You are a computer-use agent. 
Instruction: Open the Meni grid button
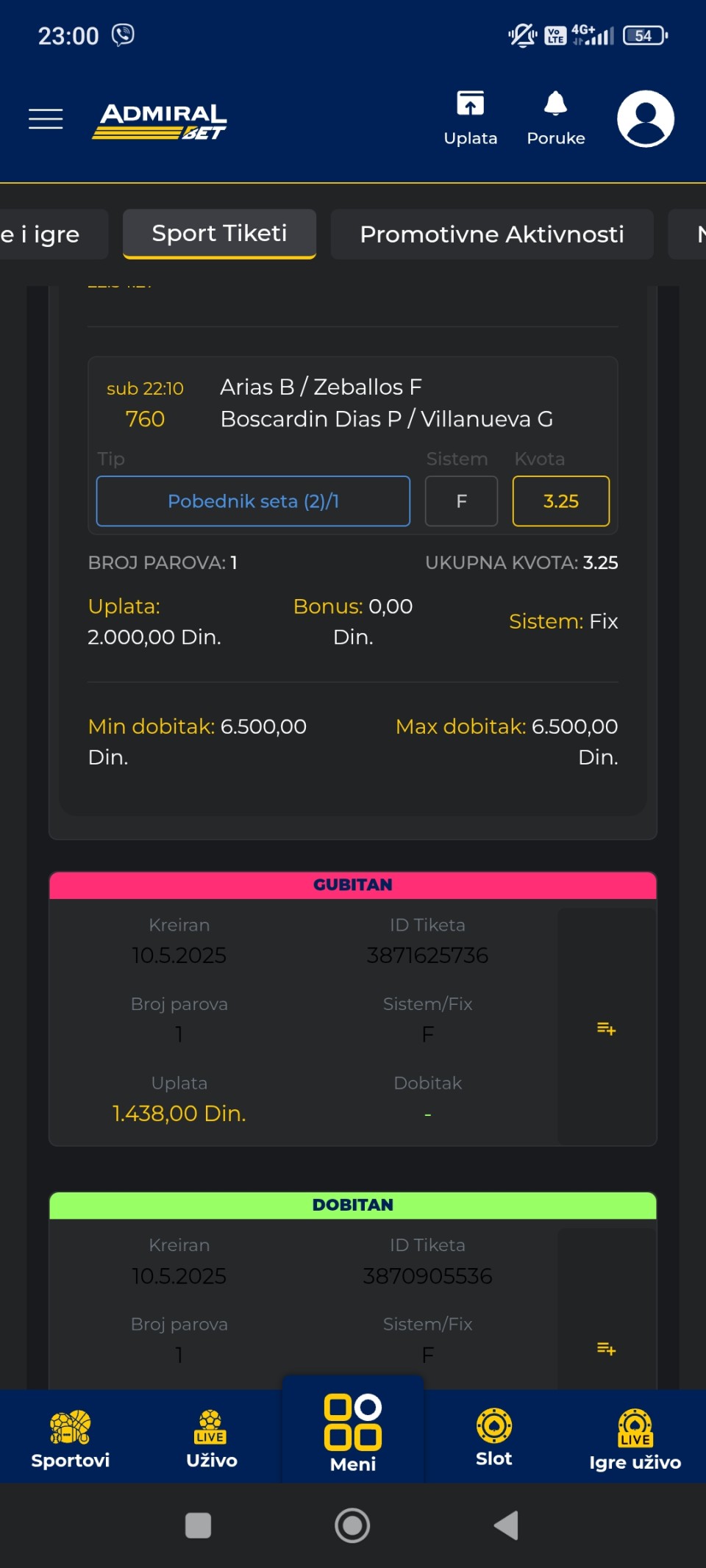pos(353,1433)
